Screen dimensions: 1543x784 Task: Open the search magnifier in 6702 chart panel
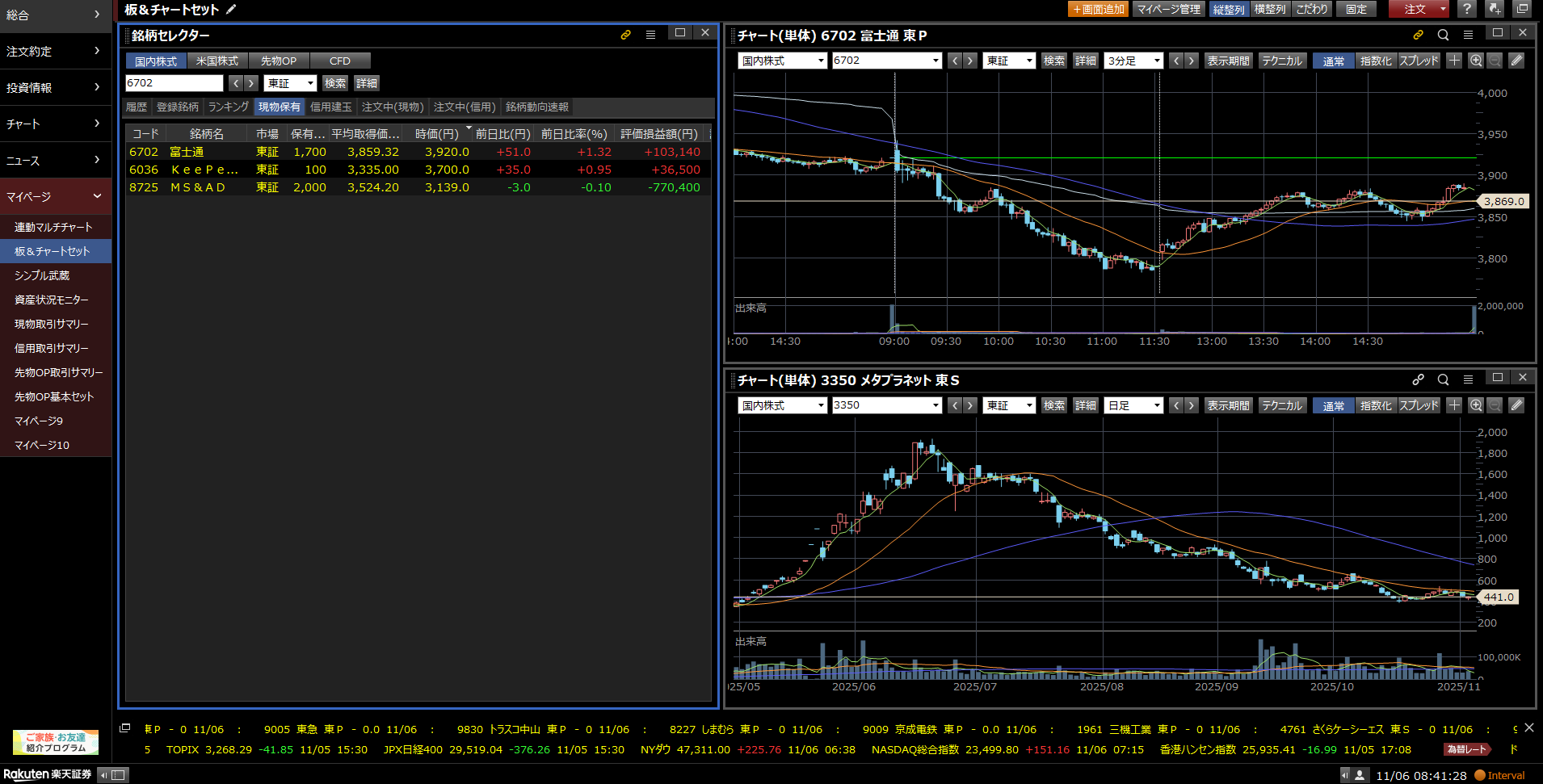click(1443, 35)
